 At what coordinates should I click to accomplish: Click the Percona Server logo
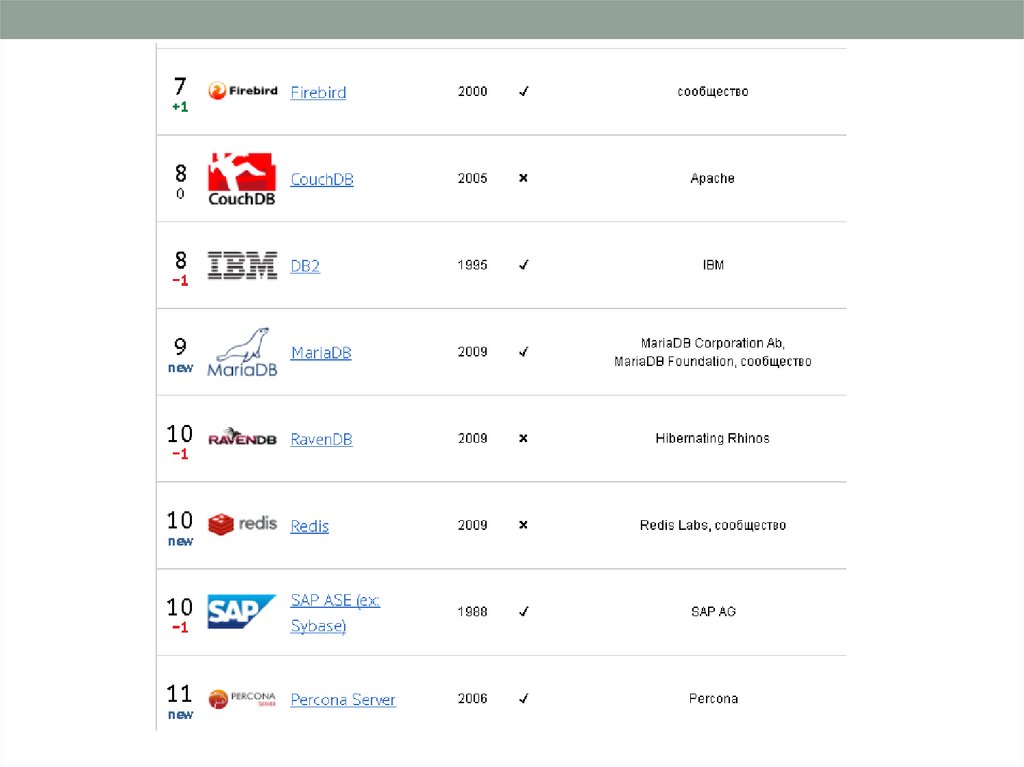(x=242, y=699)
